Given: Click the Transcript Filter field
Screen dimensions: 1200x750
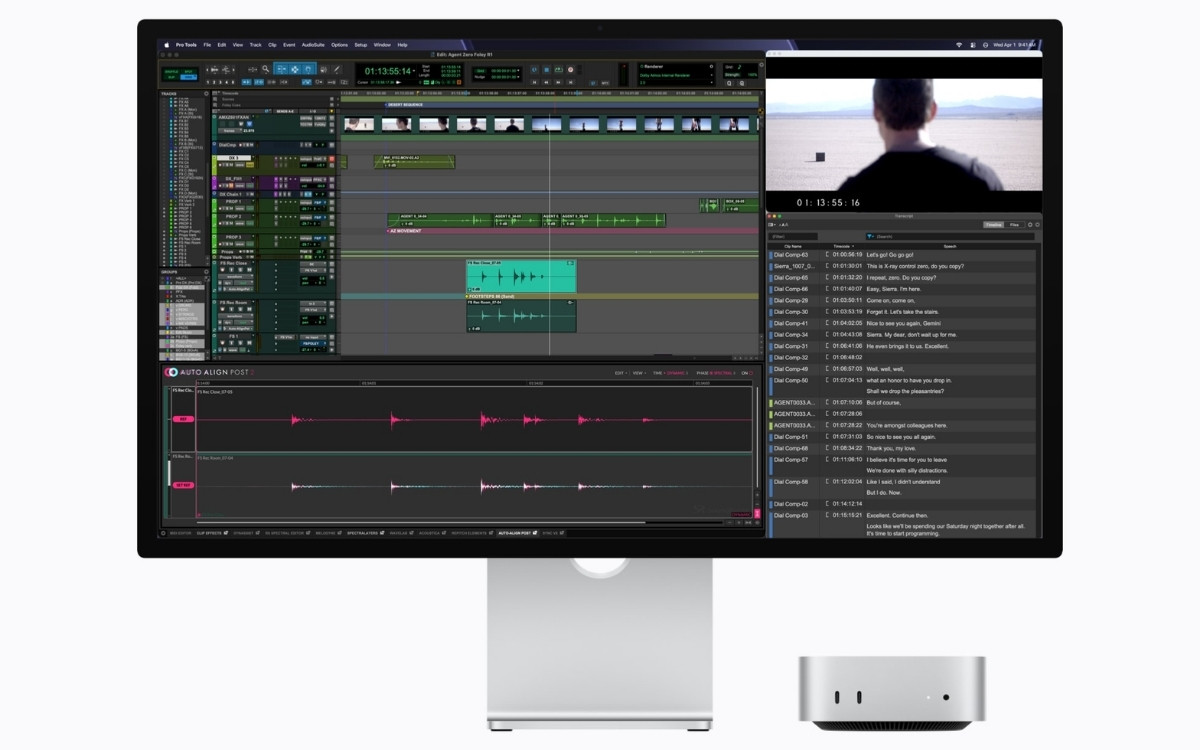Looking at the screenshot, I should 793,236.
